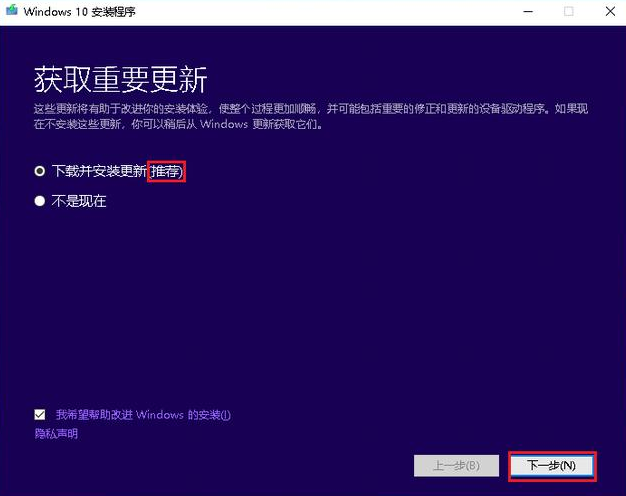
Task: Click the highlighted (推荐) text
Action: [167, 172]
